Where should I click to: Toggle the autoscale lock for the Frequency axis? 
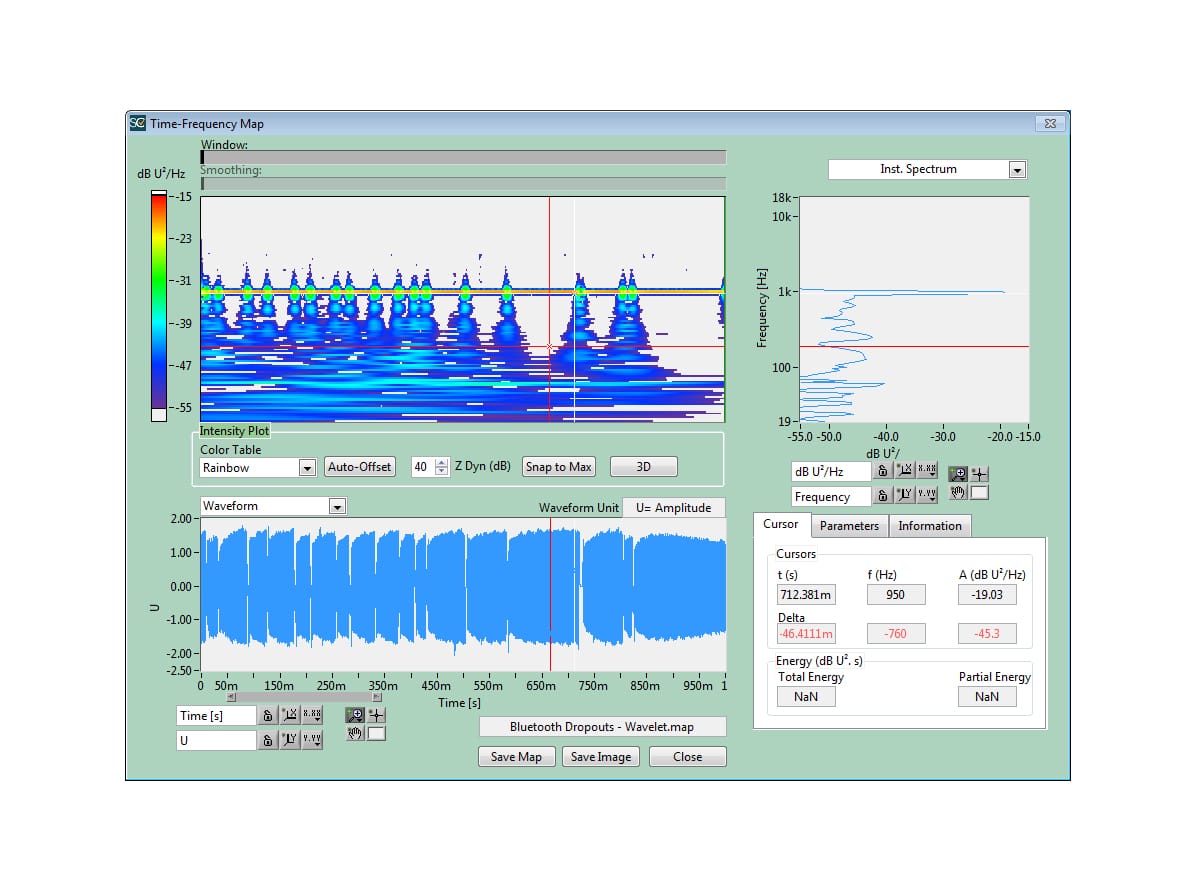click(x=882, y=495)
